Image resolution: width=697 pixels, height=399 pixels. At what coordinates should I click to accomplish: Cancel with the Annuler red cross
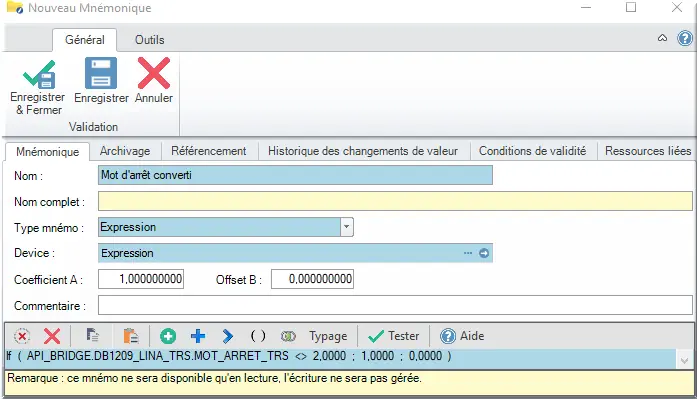point(154,73)
